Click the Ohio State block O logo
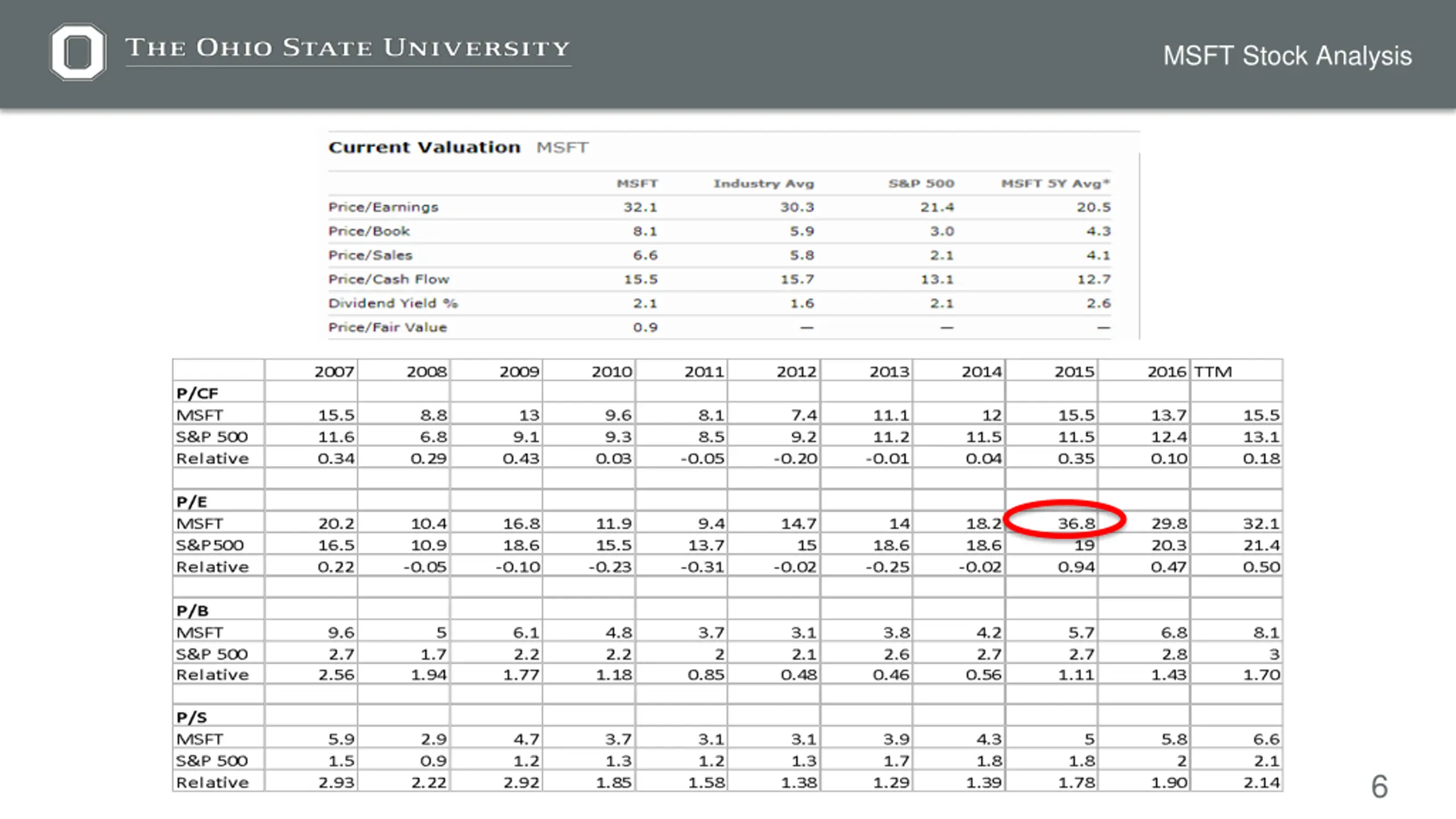The height and width of the screenshot is (819, 1456). 78,52
